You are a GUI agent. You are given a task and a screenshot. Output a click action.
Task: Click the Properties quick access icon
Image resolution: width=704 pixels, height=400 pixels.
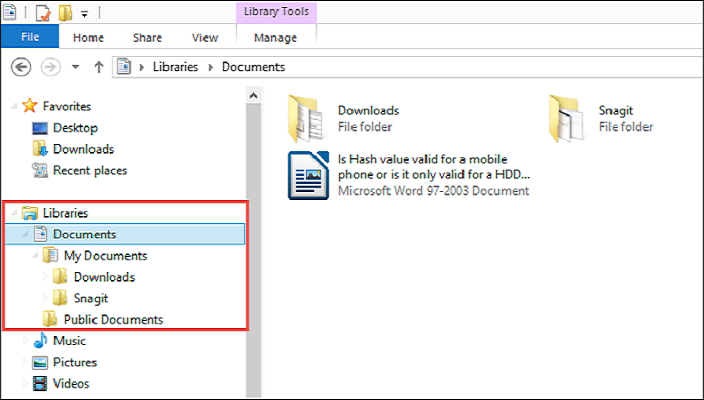(x=43, y=13)
